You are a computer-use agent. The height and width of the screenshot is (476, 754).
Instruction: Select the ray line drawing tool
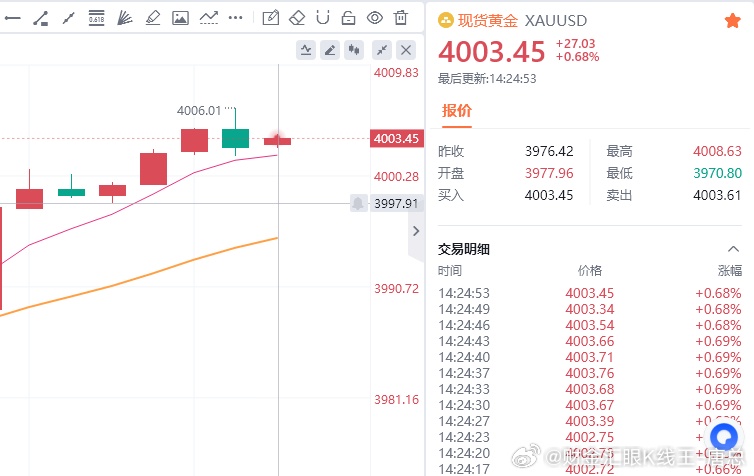(x=69, y=18)
